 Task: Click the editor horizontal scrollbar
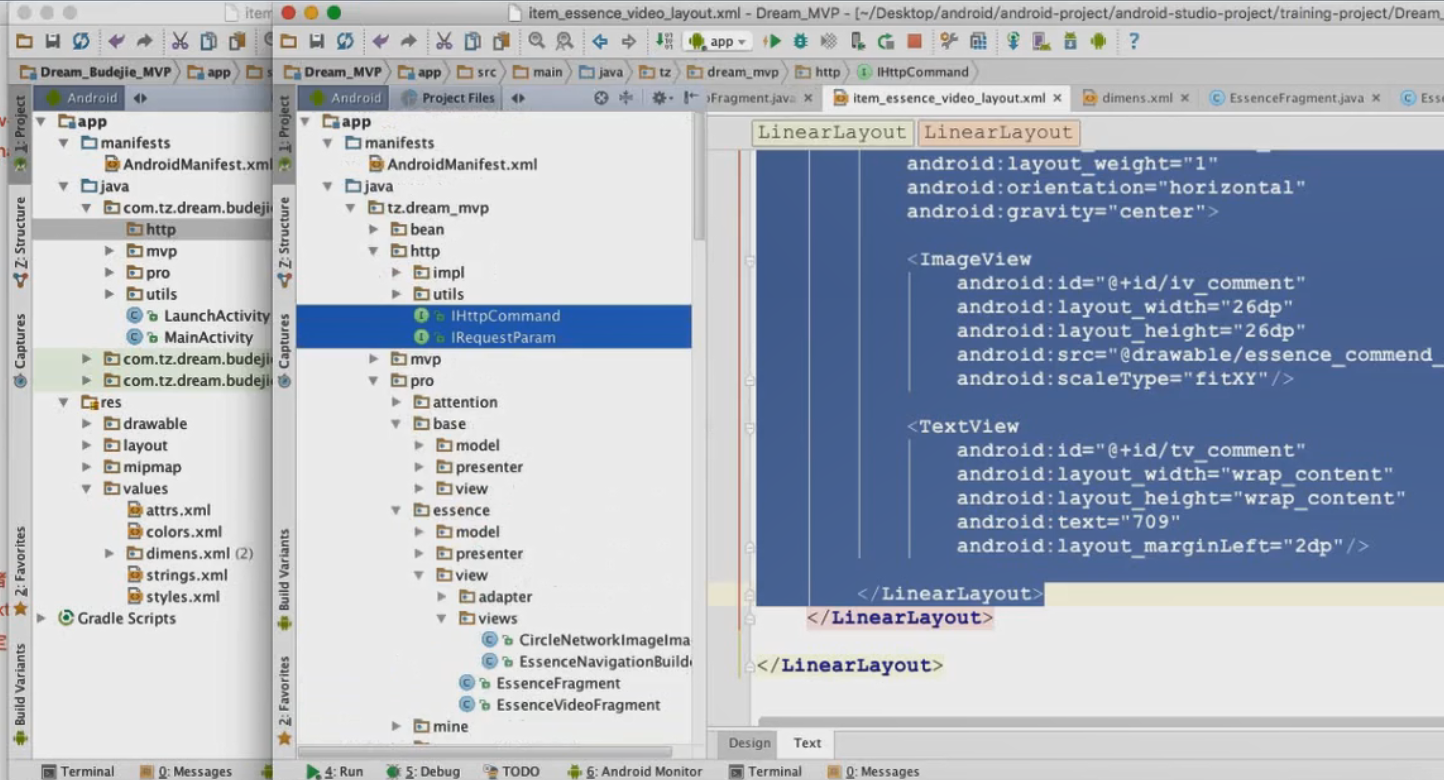1100,721
